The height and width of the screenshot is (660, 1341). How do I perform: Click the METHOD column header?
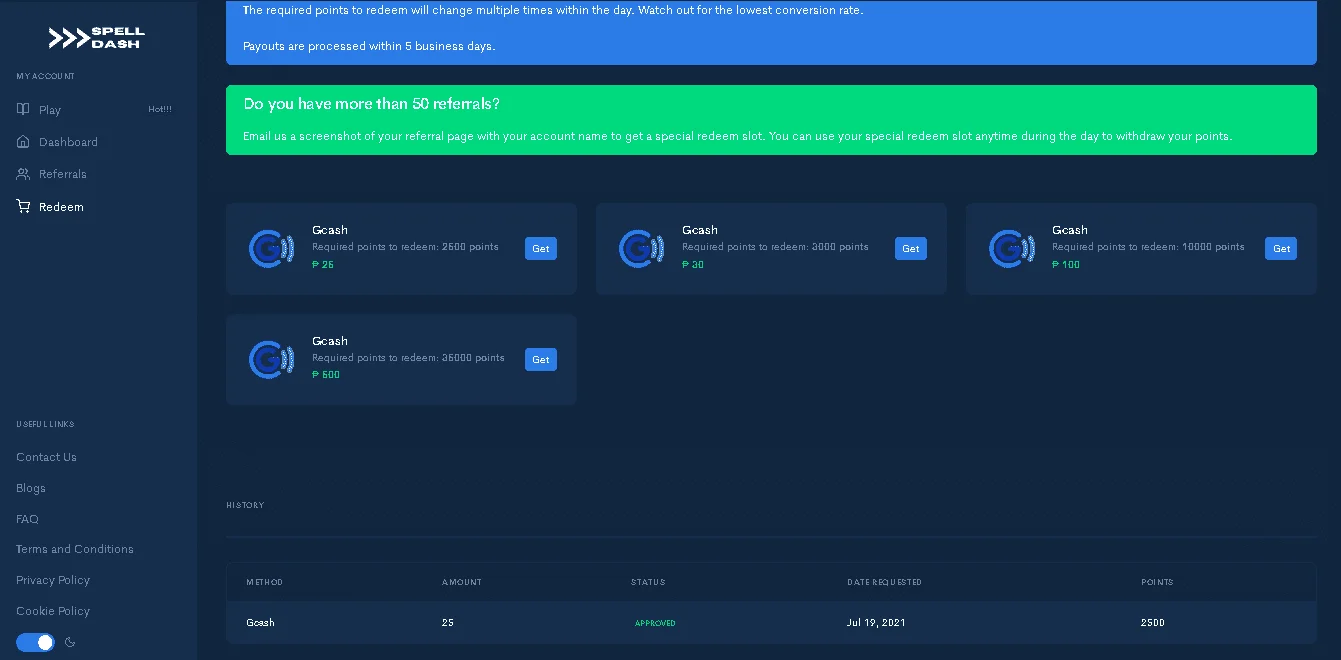click(265, 582)
